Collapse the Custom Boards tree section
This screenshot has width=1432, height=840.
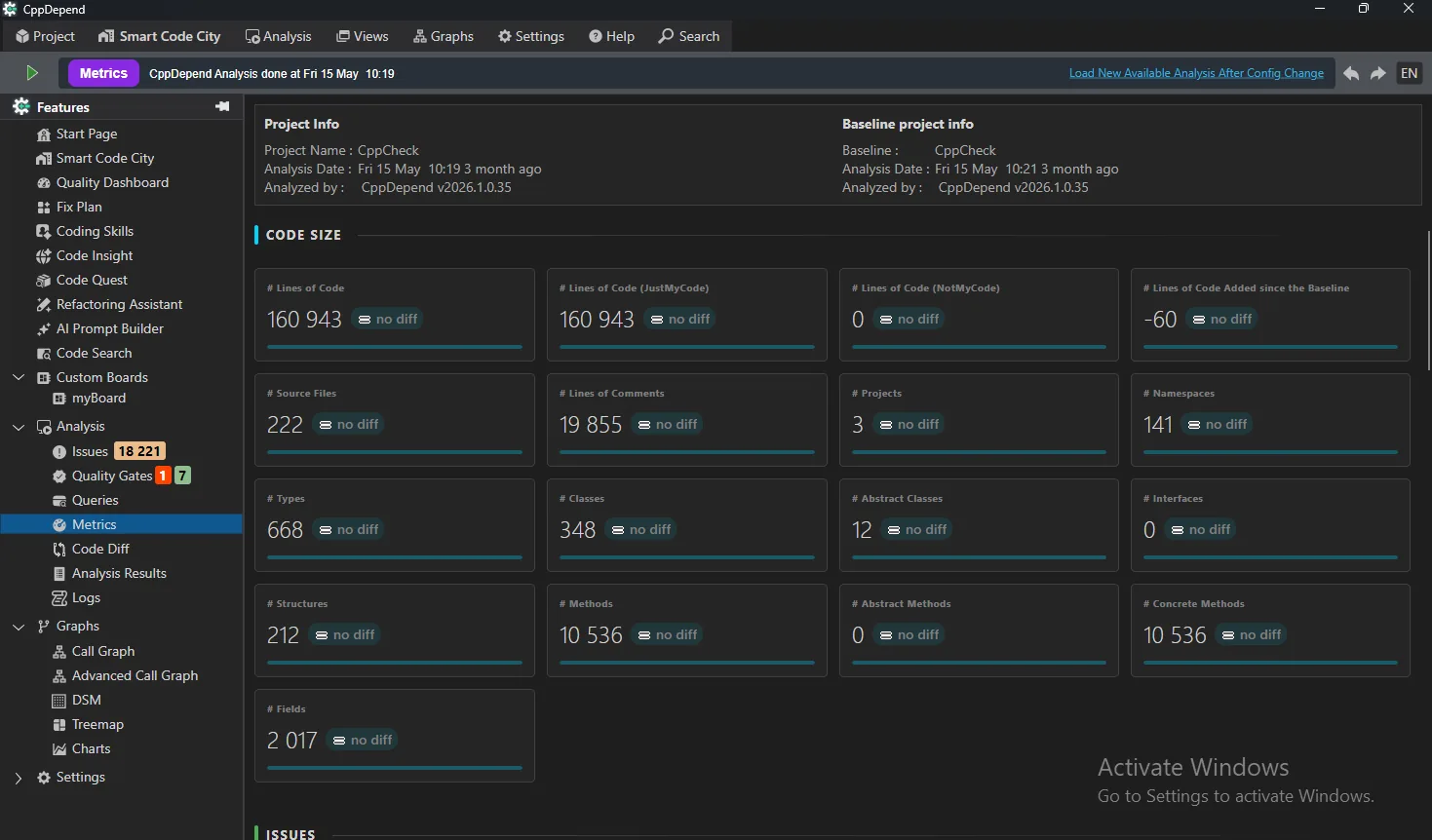tap(19, 377)
